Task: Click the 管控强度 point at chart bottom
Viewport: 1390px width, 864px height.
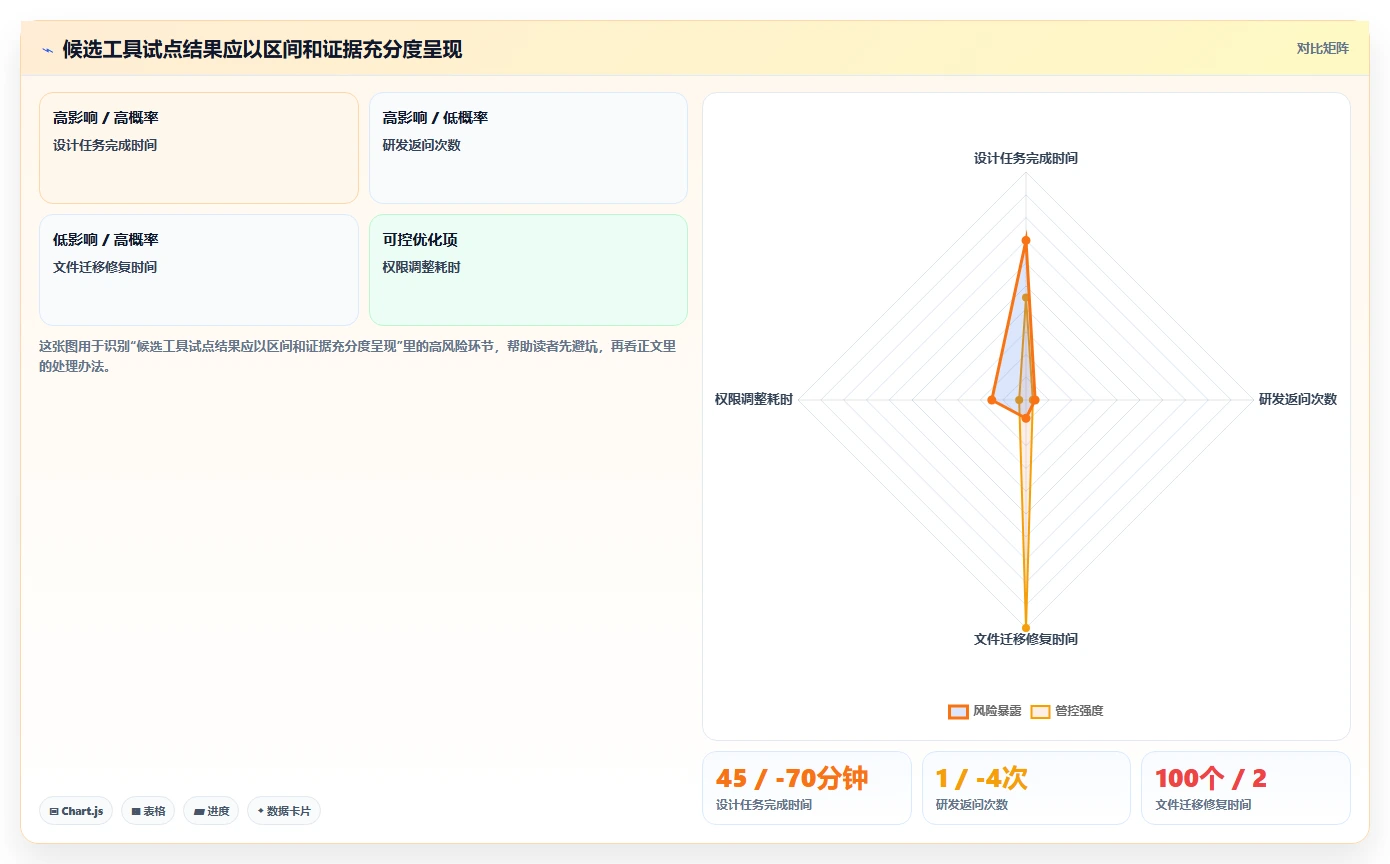Action: 1026,628
